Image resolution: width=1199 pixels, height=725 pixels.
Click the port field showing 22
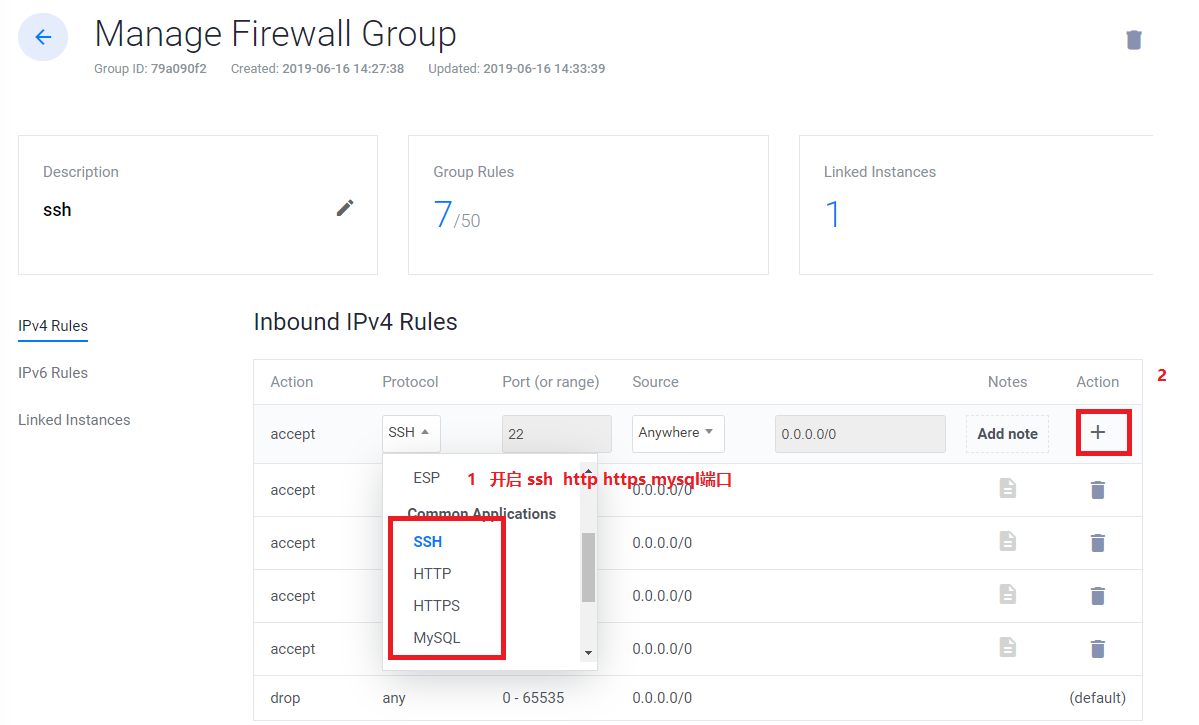(x=557, y=434)
